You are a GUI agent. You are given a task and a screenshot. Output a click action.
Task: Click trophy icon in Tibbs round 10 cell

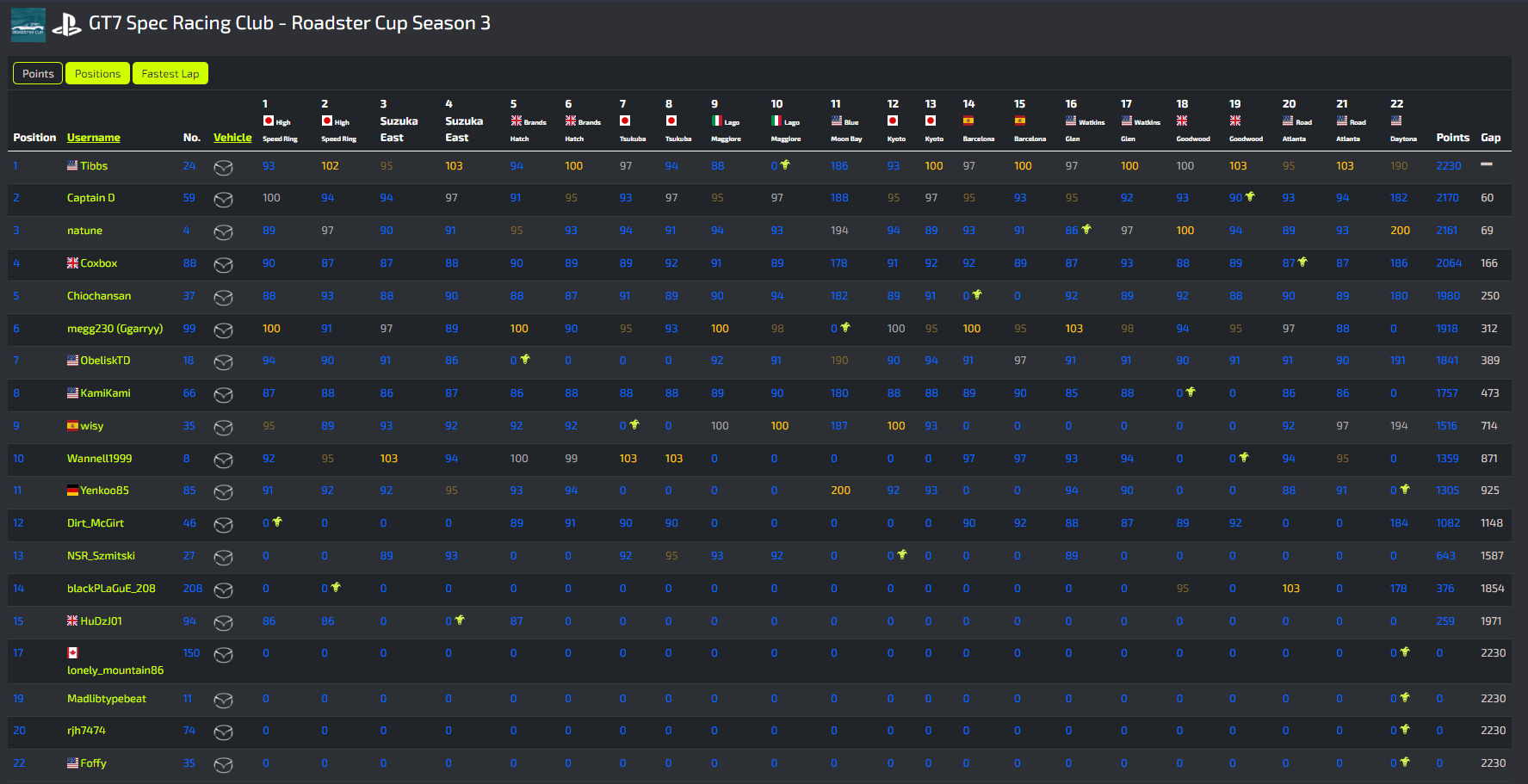tap(785, 164)
